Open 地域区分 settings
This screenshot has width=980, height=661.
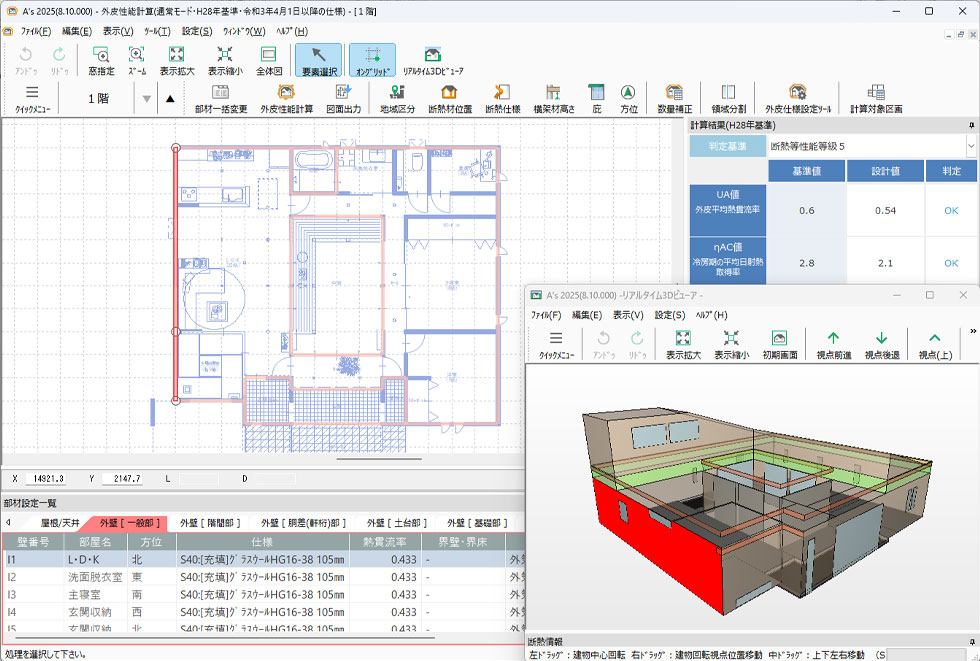[x=398, y=99]
